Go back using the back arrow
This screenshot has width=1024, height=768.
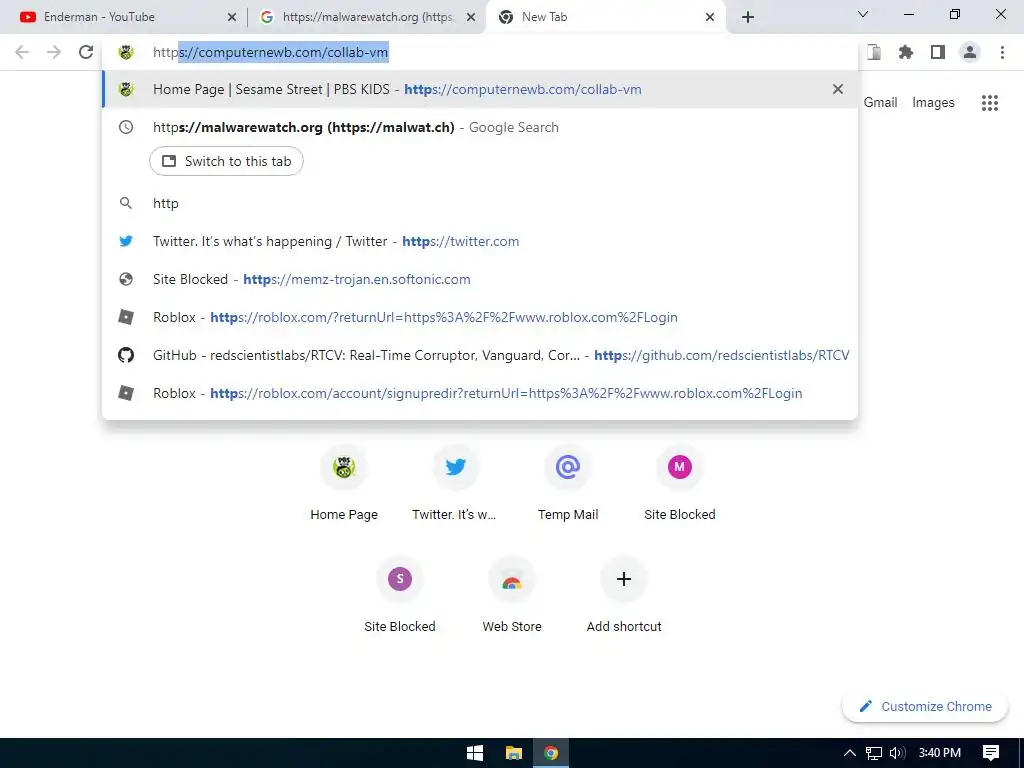point(22,52)
